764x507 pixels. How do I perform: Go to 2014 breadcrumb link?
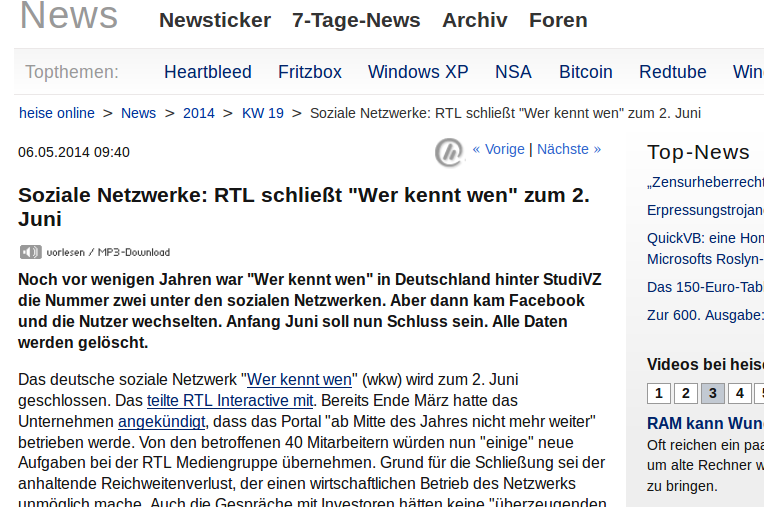(199, 113)
